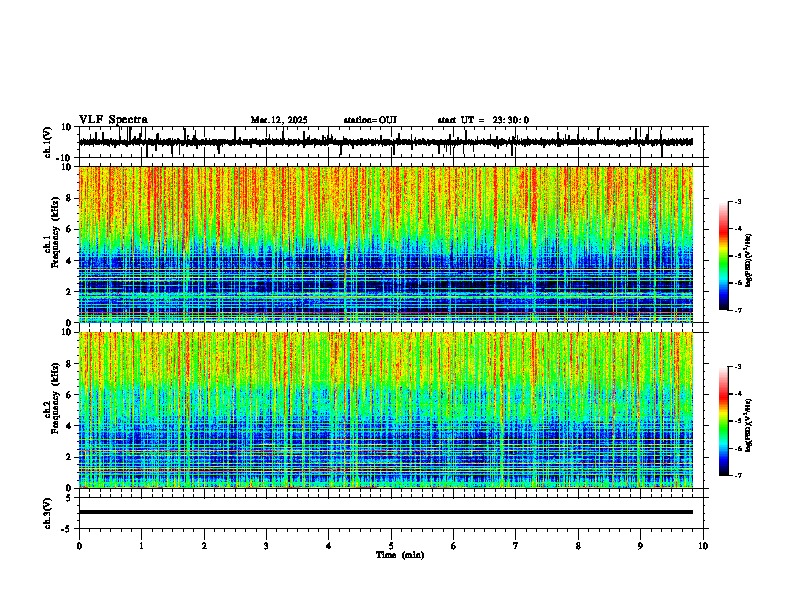Click the 10 minute tick label

point(703,546)
